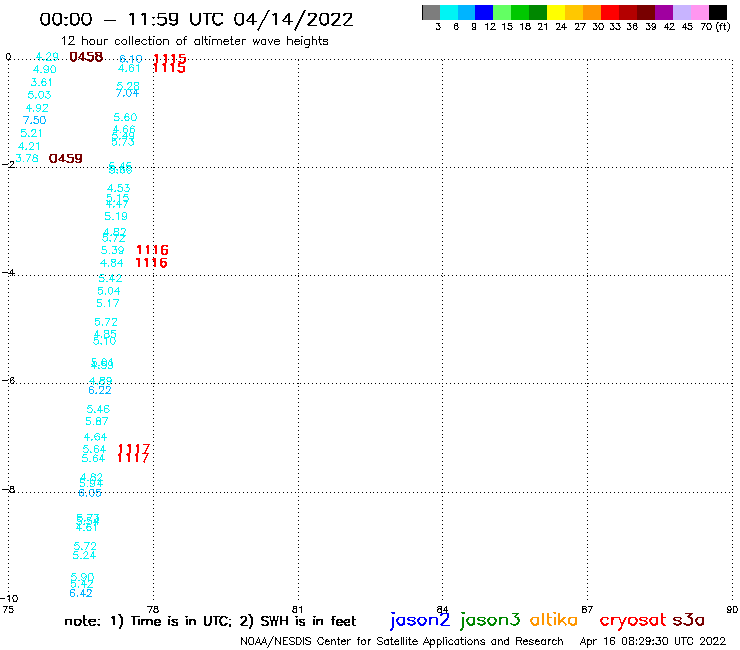Select the 'jason3' satellite label
Image resolution: width=740 pixels, height=650 pixels.
490,620
